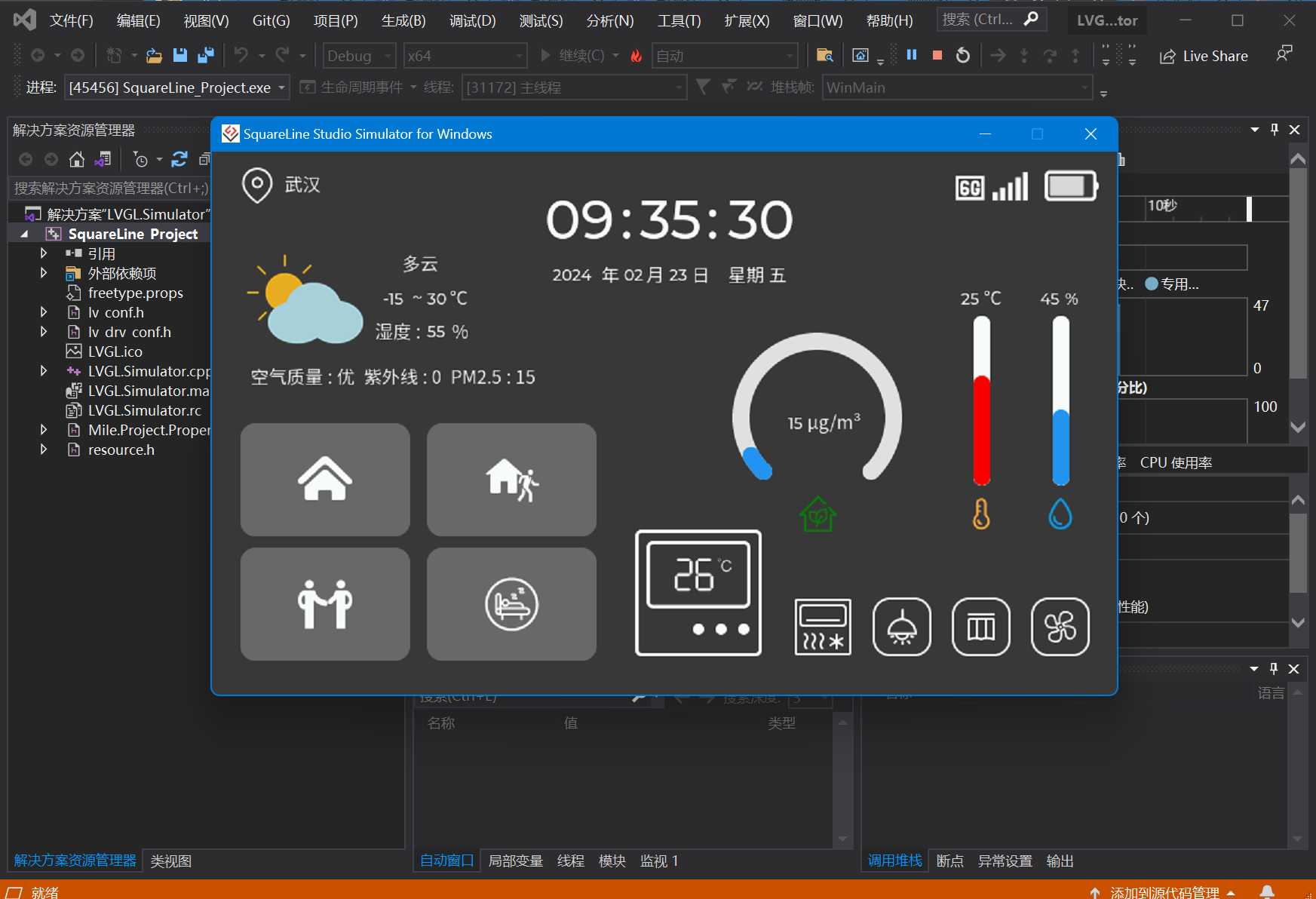Select the home mode icon in the simulator
1316x899 pixels.
pos(324,479)
